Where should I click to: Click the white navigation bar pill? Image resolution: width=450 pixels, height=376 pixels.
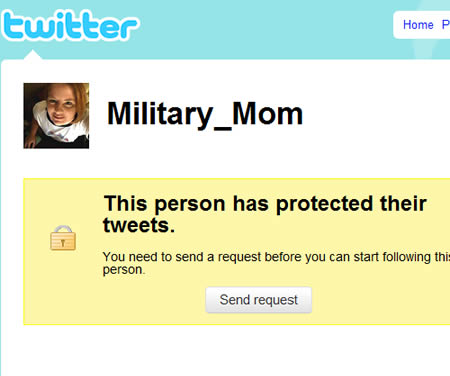(x=422, y=25)
